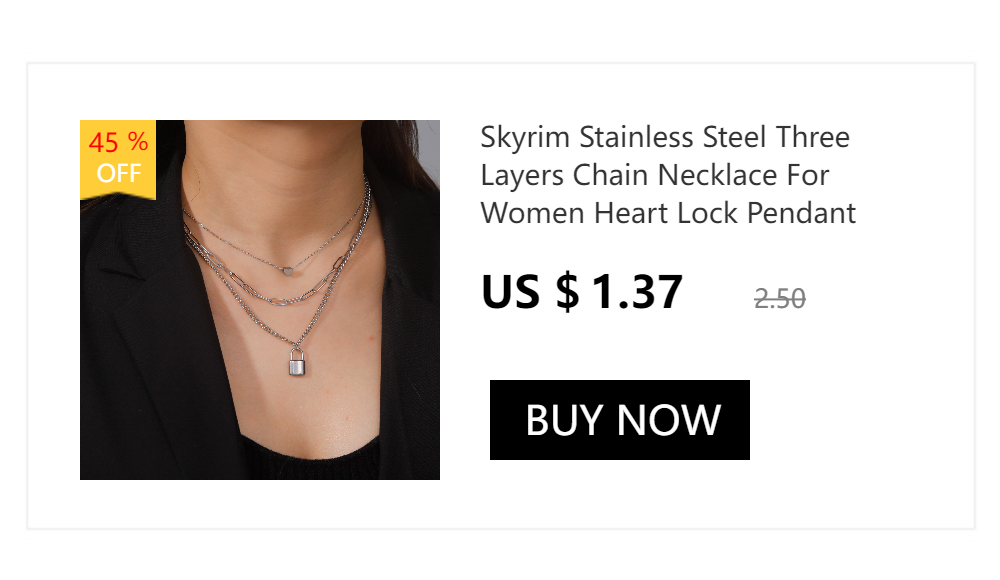Click the thin top chain near the neck
This screenshot has height=580, width=1000.
[242, 248]
